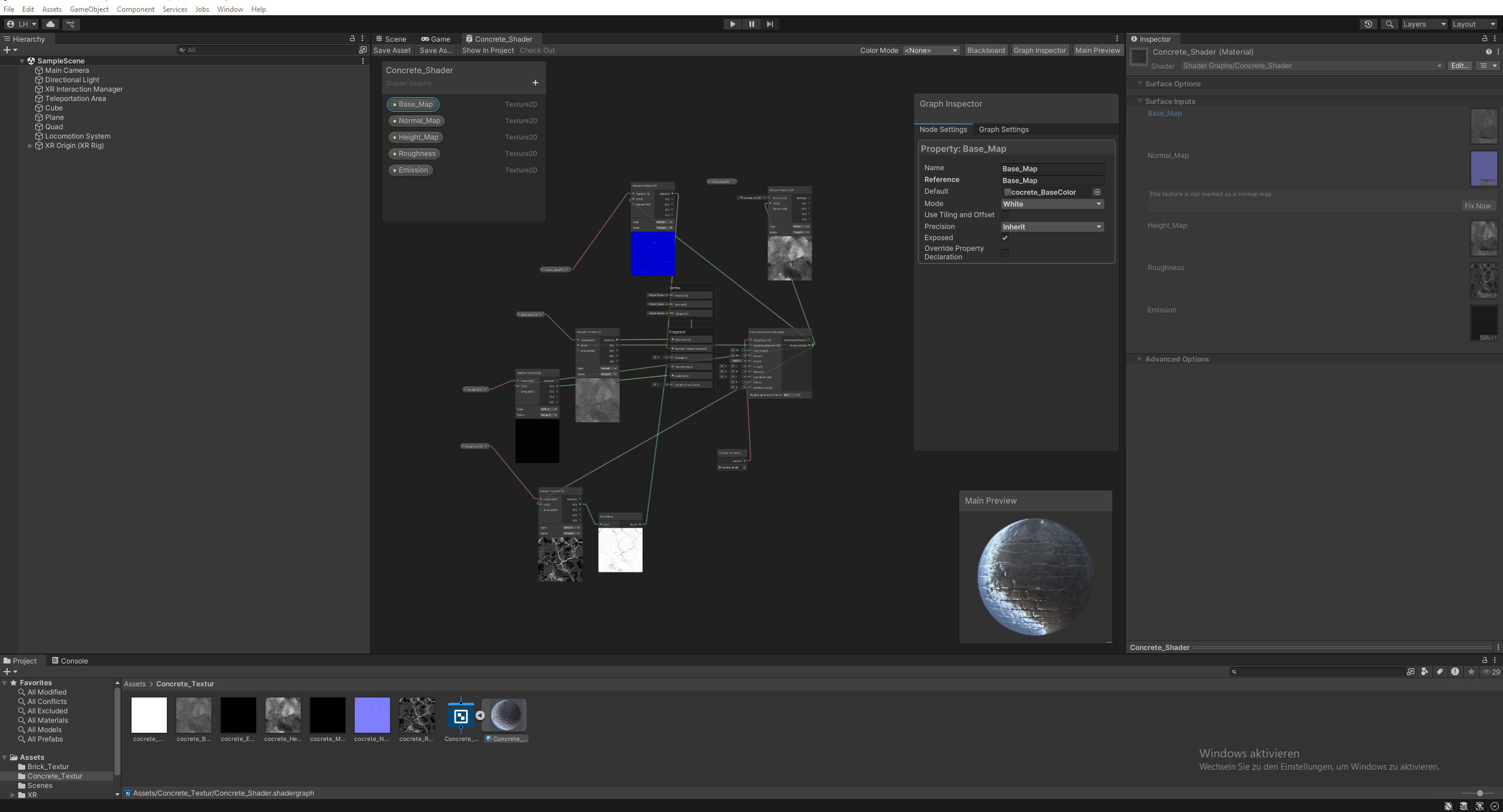The width and height of the screenshot is (1503, 812).
Task: Open the search tool in top-right toolbar
Action: coord(1390,24)
